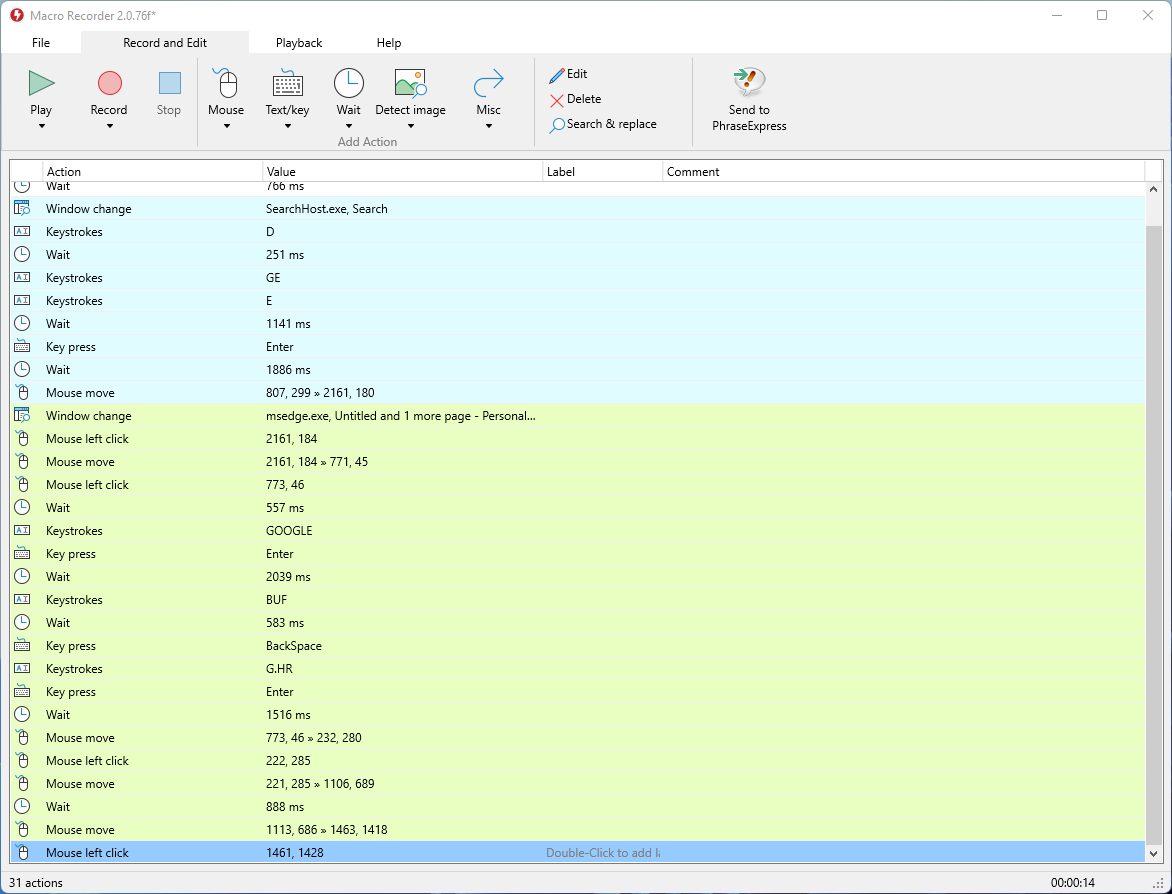Click clock icon of 2039 ms row
The height and width of the screenshot is (894, 1172).
click(22, 576)
